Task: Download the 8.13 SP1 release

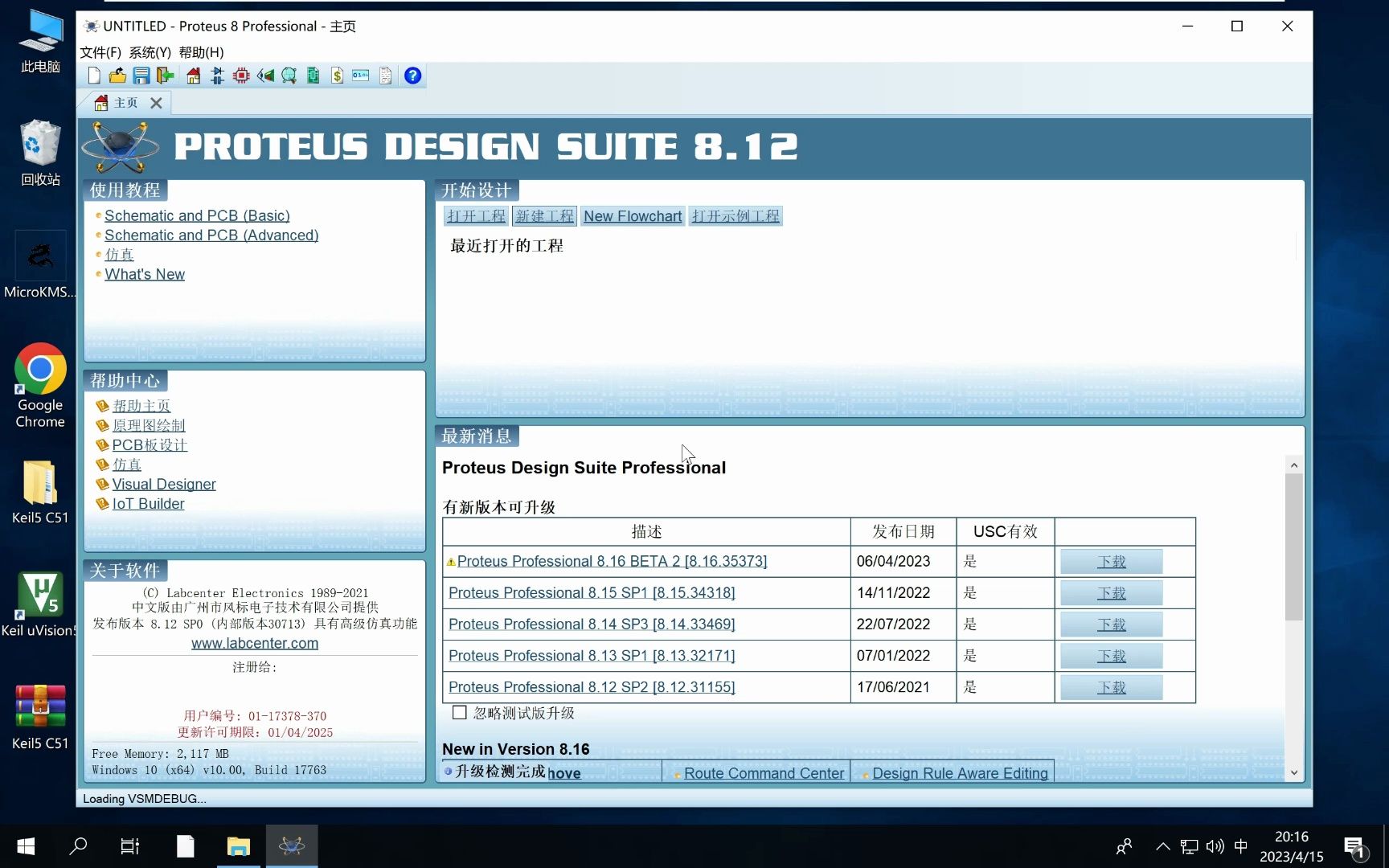Action: [x=1112, y=656]
